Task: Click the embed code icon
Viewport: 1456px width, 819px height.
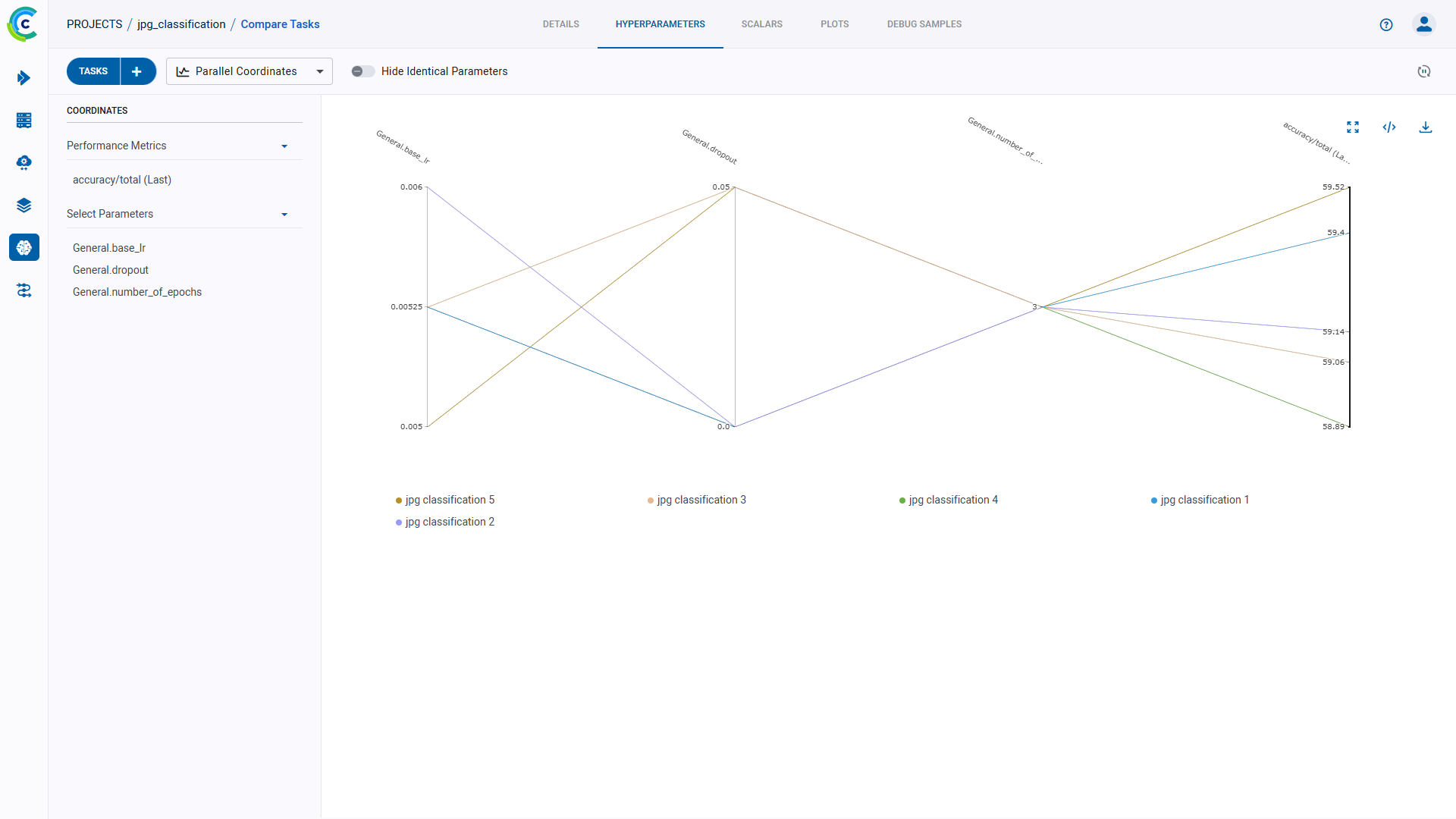Action: (x=1389, y=127)
